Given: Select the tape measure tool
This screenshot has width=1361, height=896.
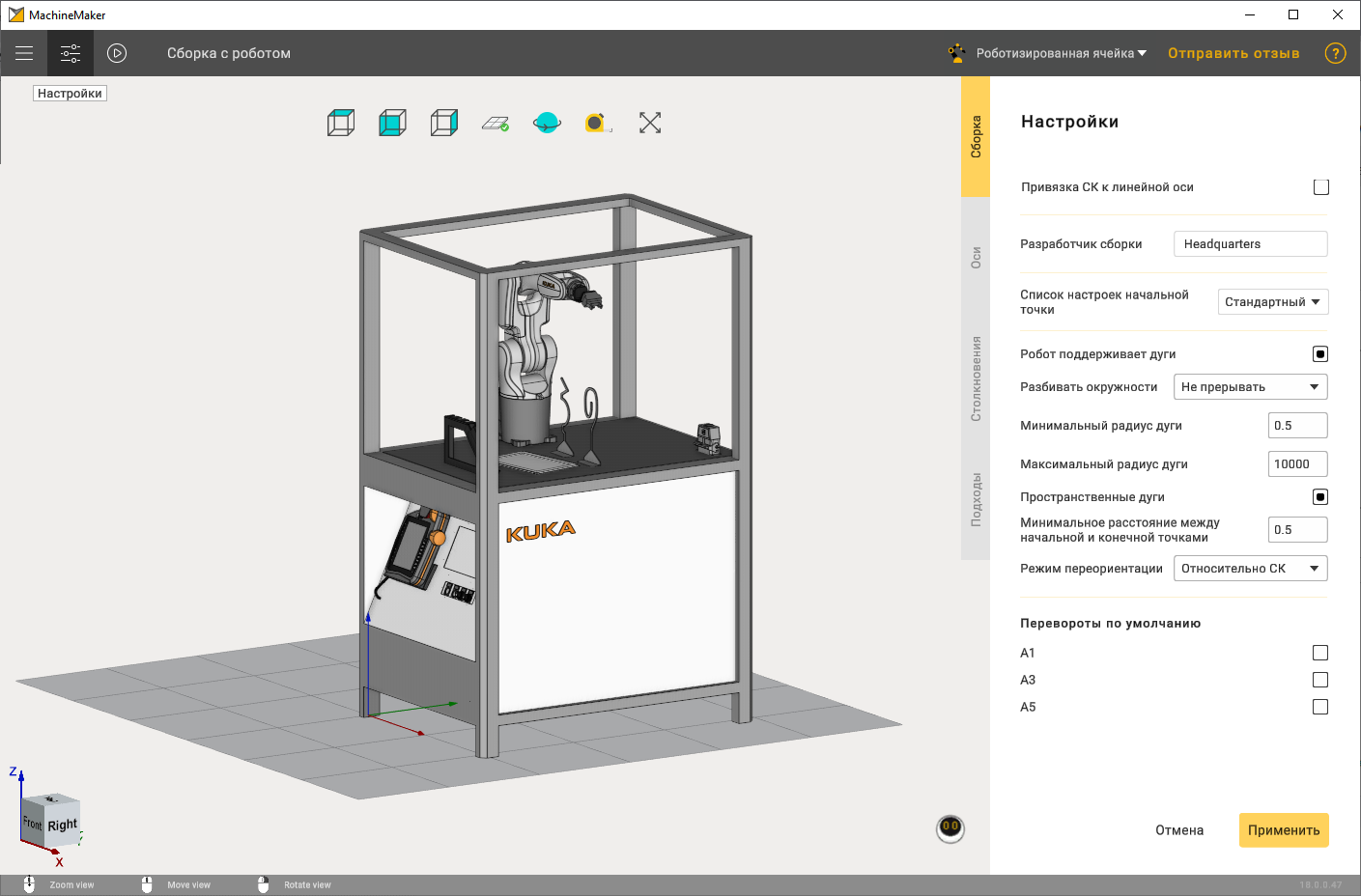Looking at the screenshot, I should tap(598, 123).
